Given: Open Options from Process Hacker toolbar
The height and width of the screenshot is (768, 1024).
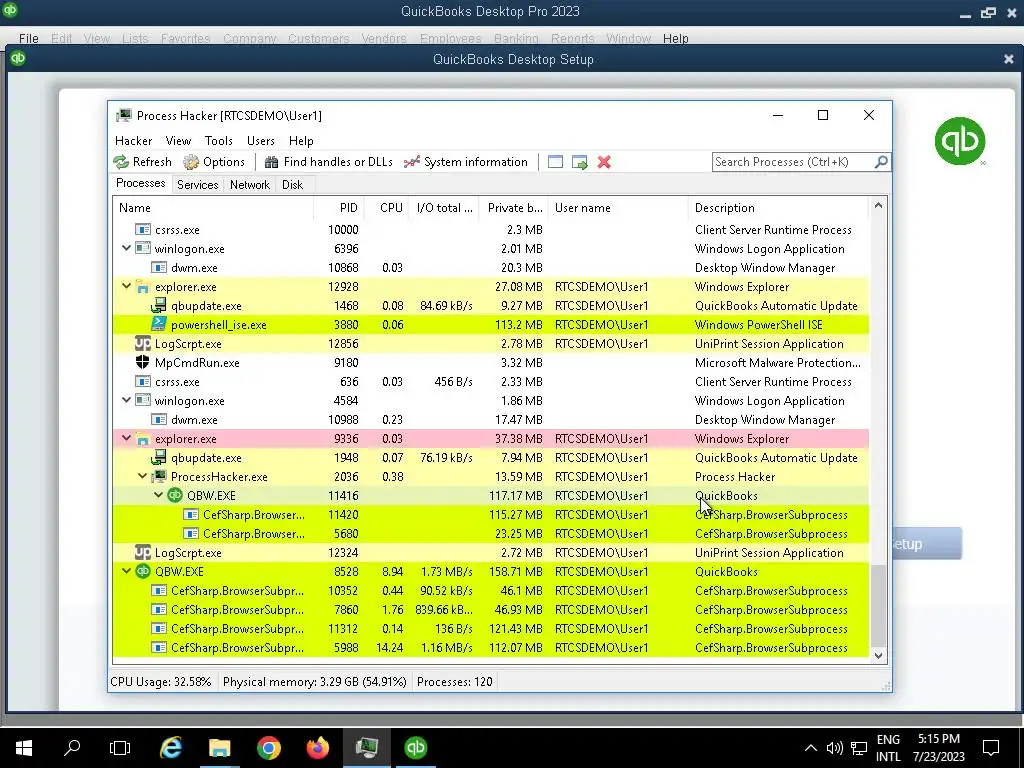Looking at the screenshot, I should pyautogui.click(x=214, y=162).
